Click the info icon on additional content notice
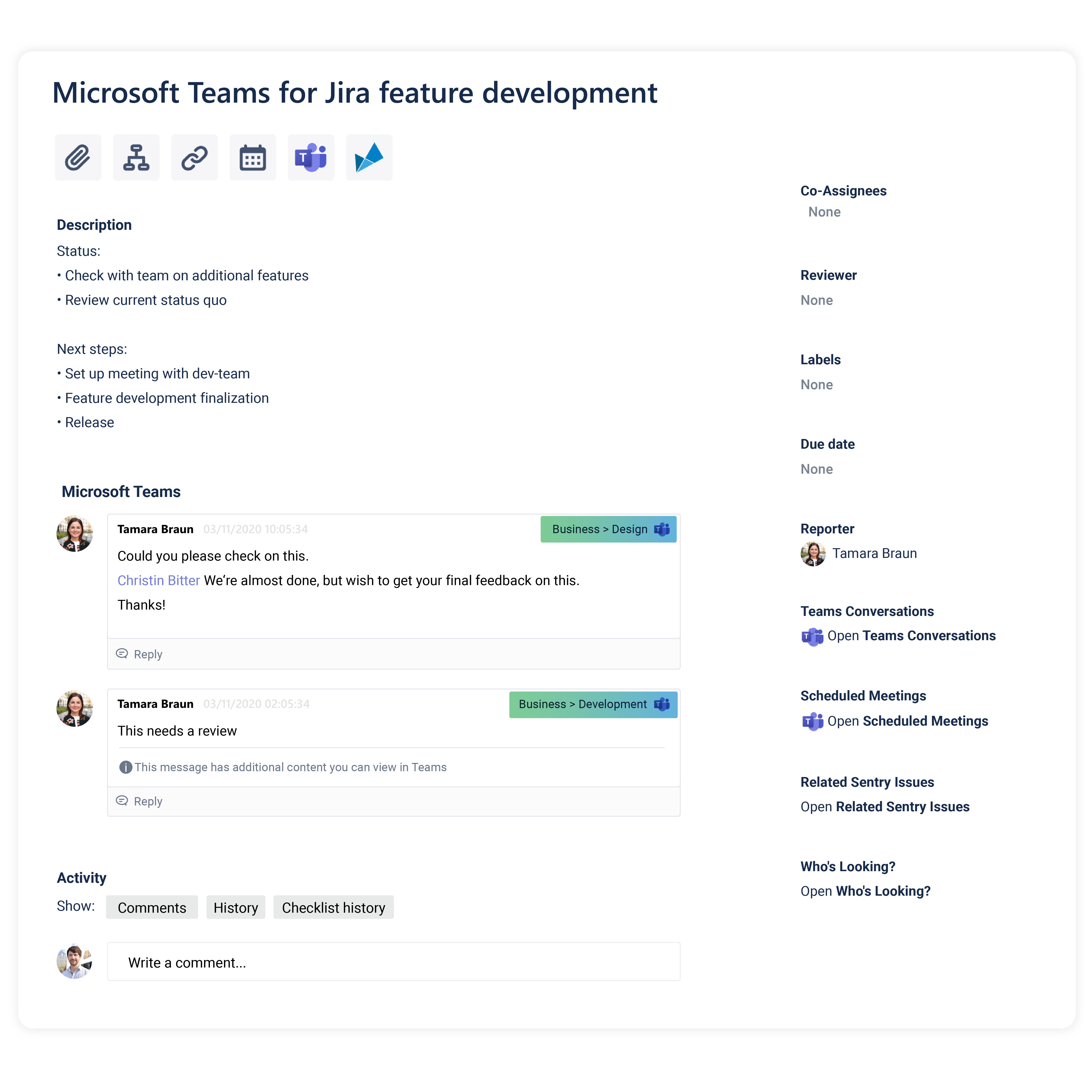Image resolution: width=1092 pixels, height=1092 pixels. coord(125,767)
